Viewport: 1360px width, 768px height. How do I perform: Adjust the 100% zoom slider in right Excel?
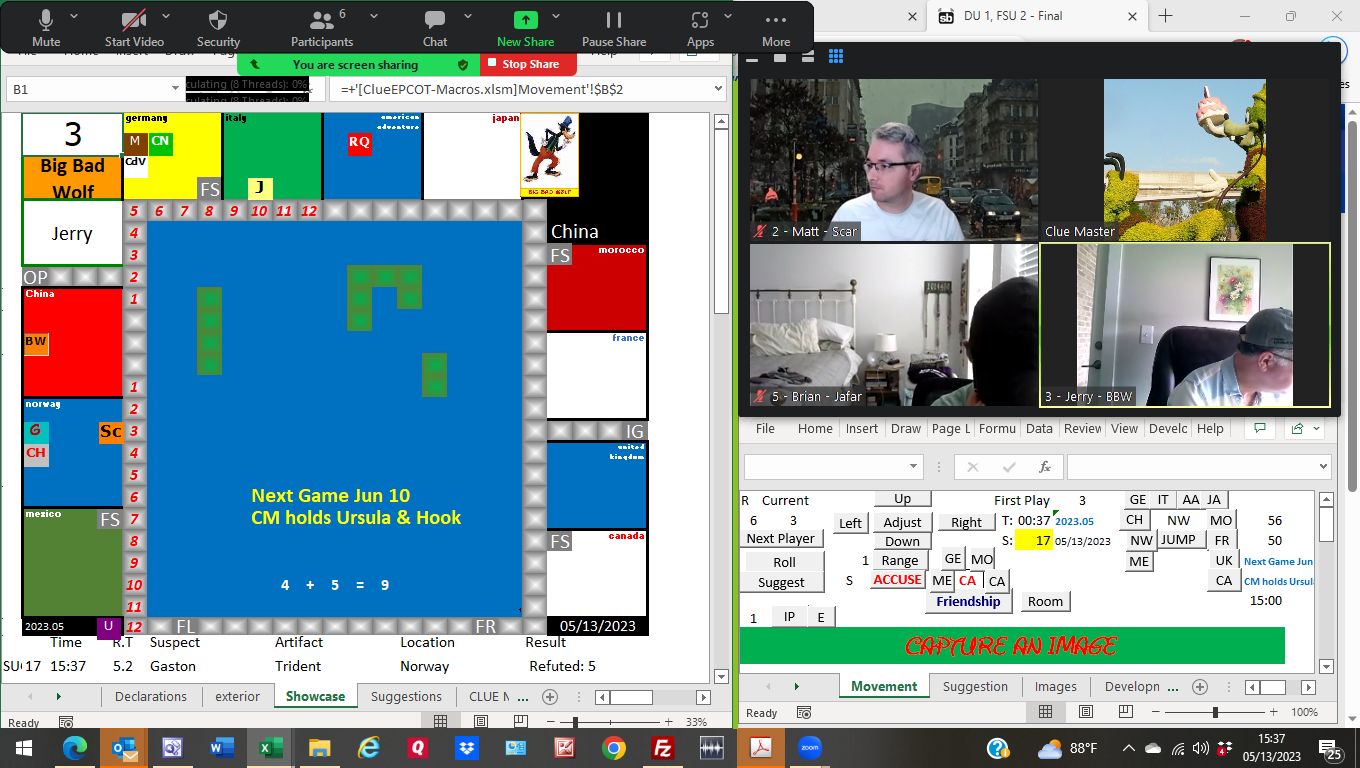click(x=1215, y=712)
